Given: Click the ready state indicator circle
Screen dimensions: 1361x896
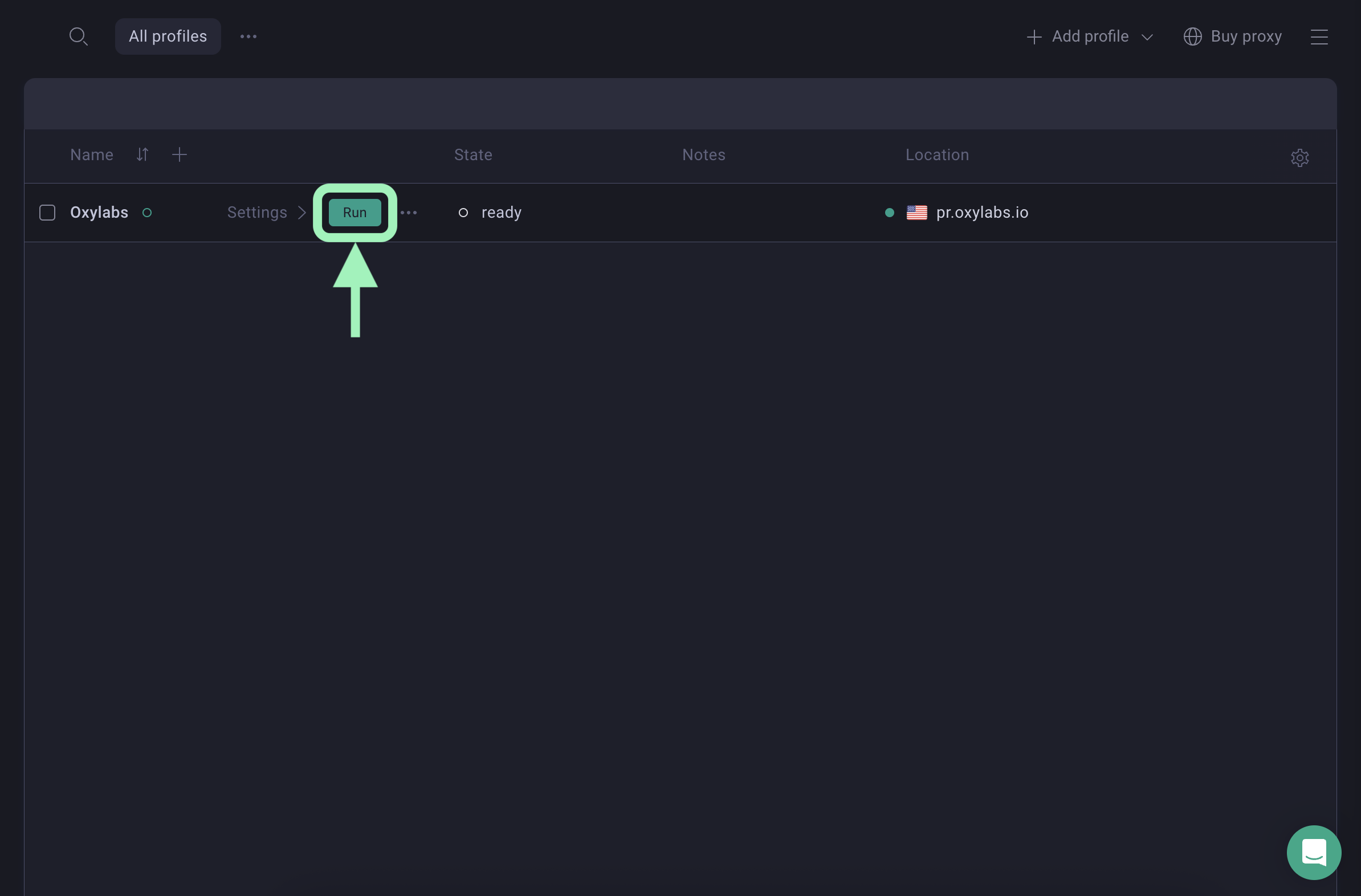Looking at the screenshot, I should 463,213.
